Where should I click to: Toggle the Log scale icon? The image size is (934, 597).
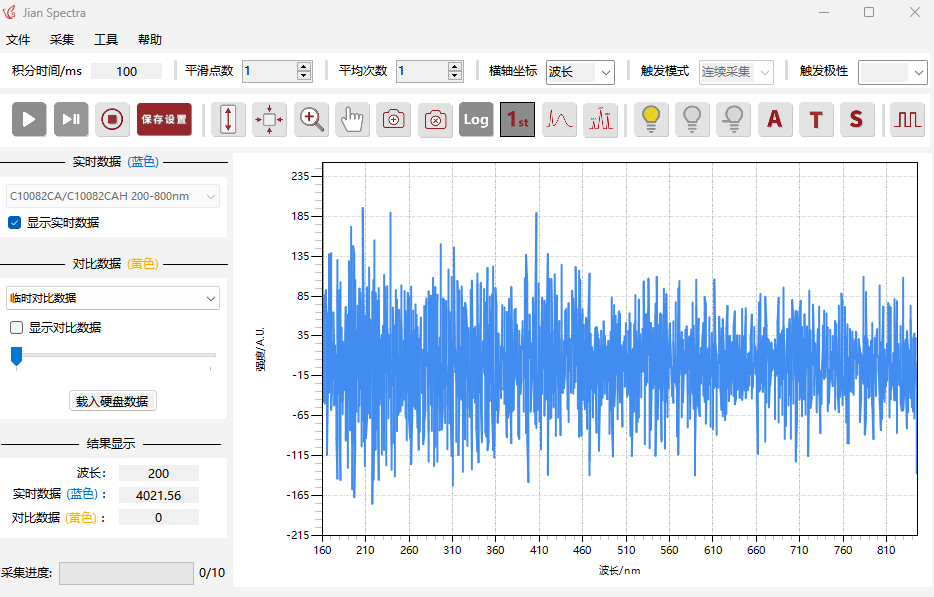pyautogui.click(x=476, y=119)
